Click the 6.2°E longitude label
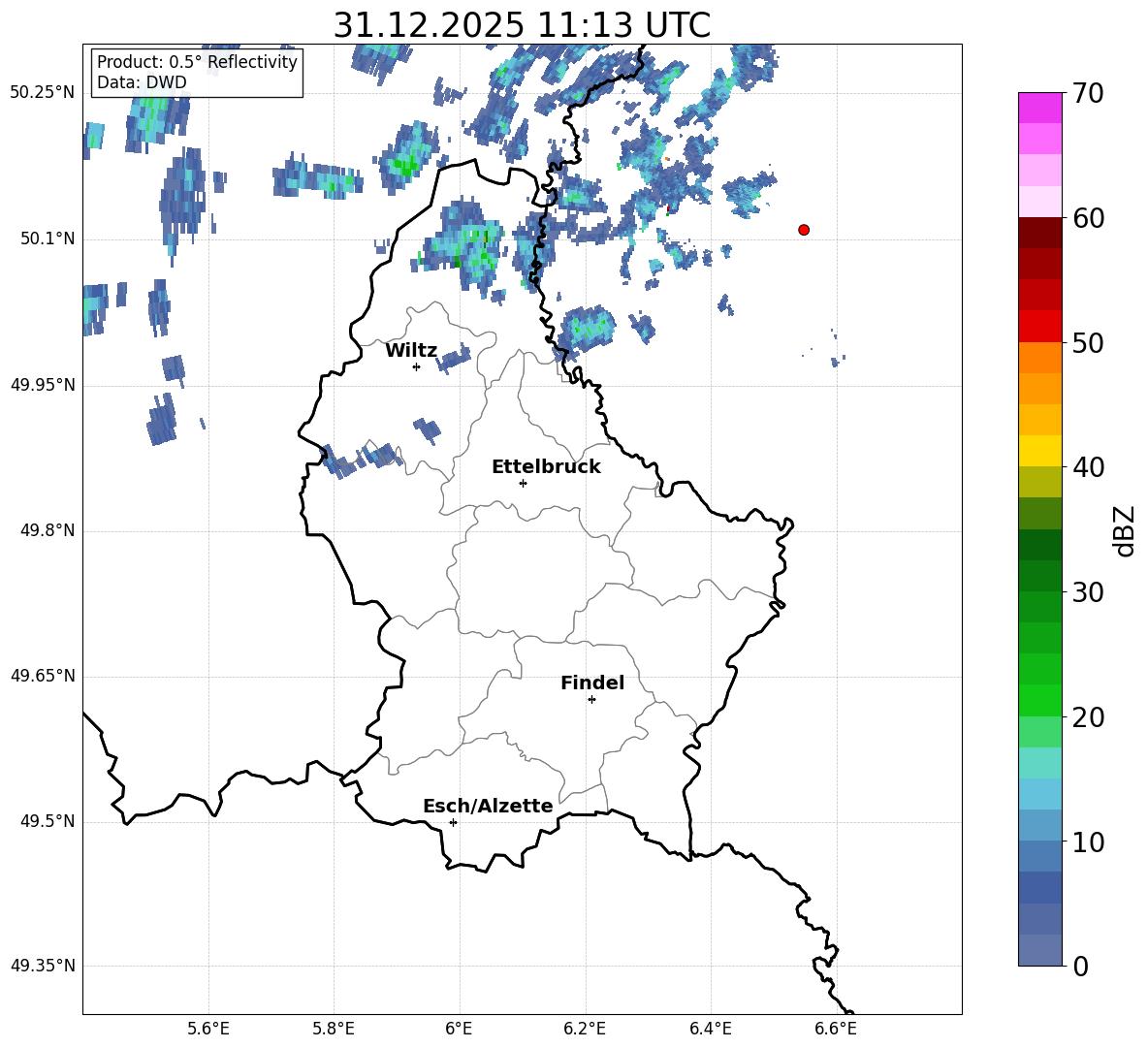Viewport: 1148px width, 1048px height. pos(585,1029)
